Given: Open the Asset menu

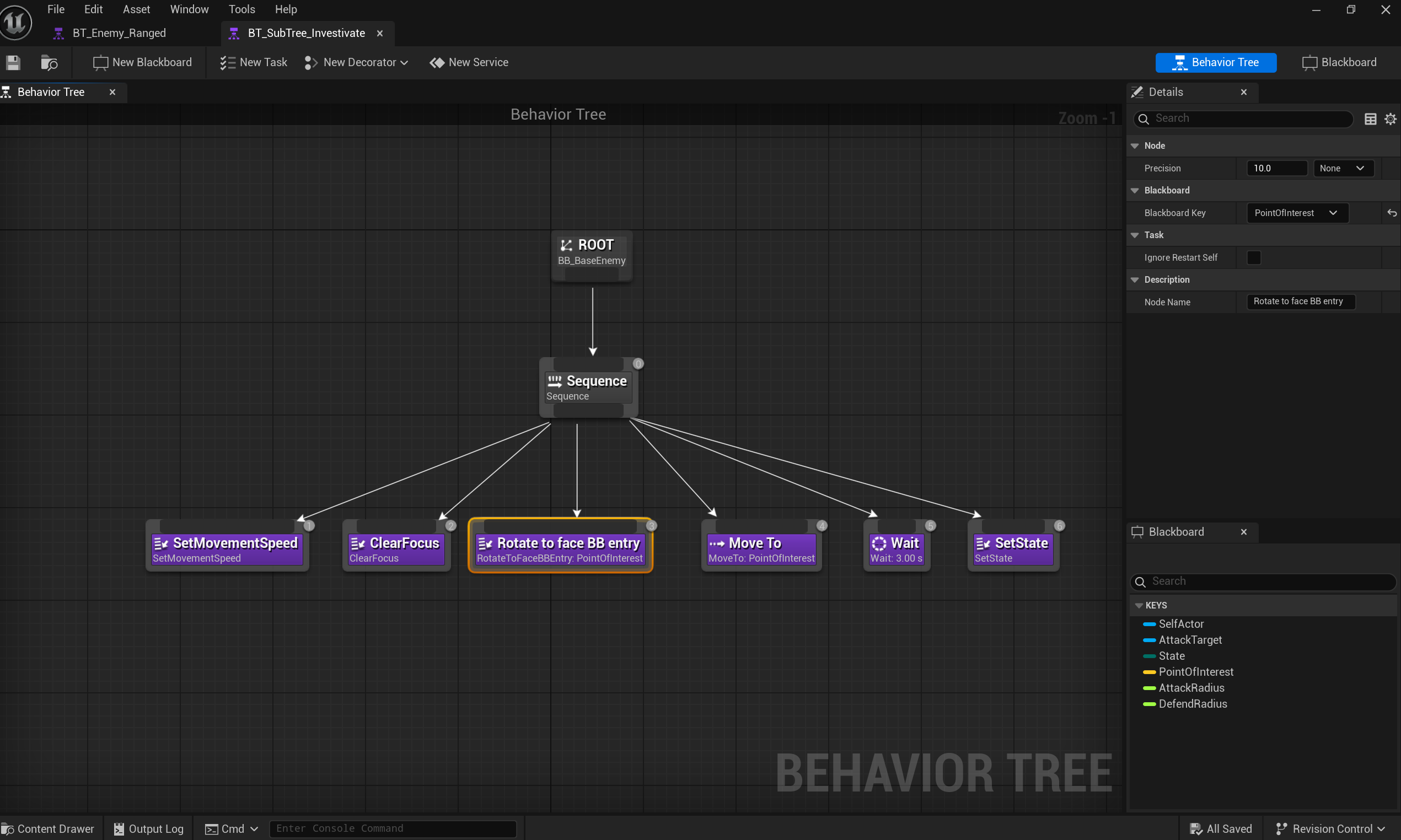Looking at the screenshot, I should [x=136, y=9].
